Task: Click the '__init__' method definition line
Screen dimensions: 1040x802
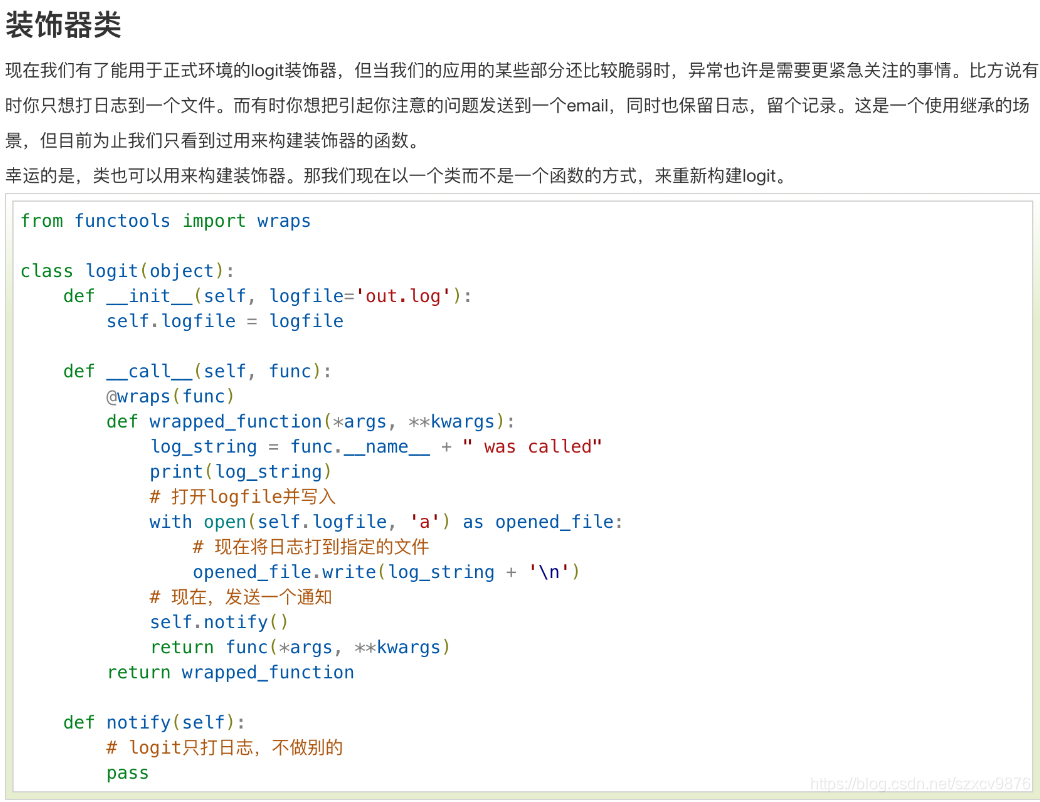Action: pyautogui.click(x=267, y=297)
